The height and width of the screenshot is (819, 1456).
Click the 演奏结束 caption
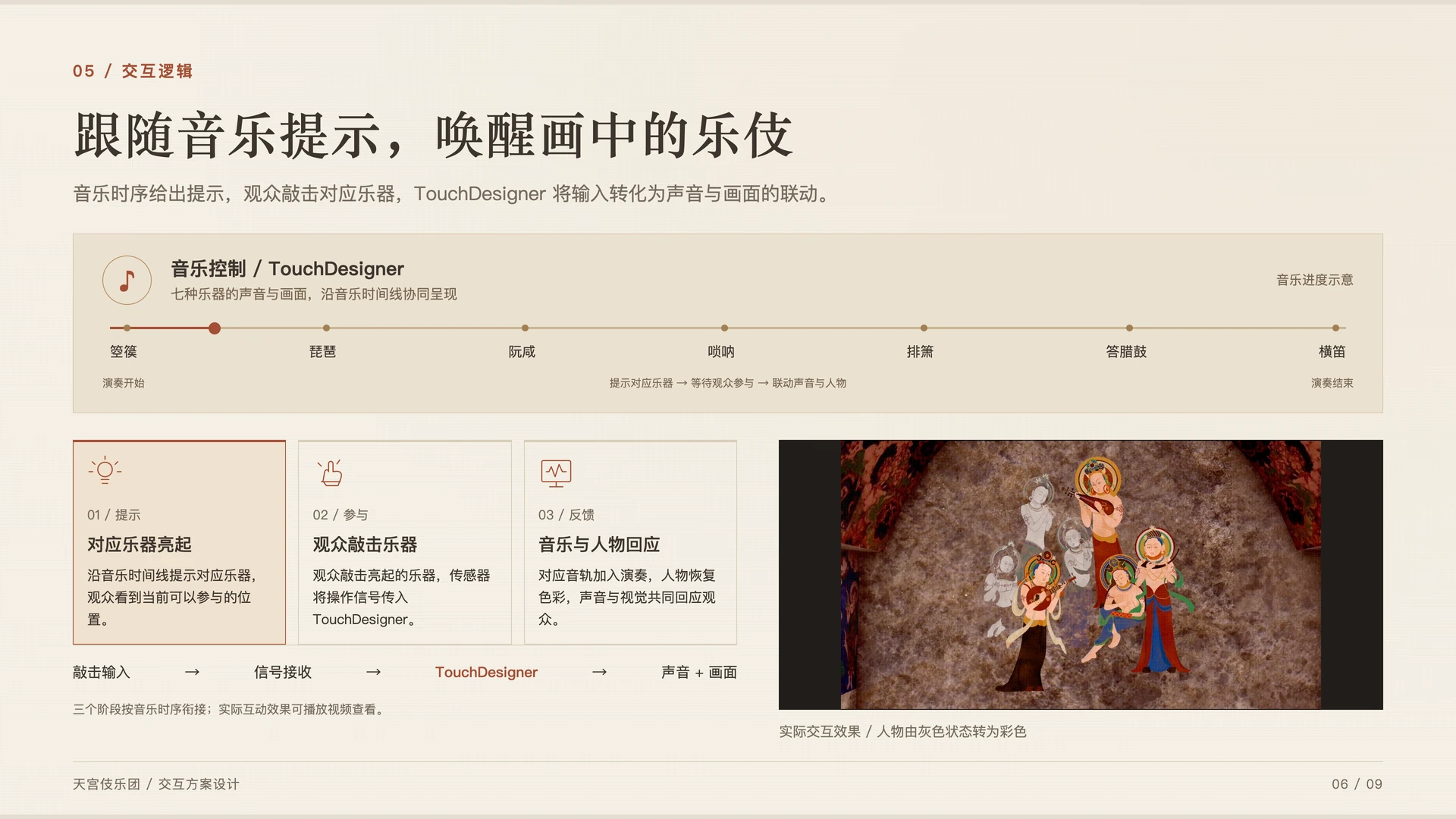point(1332,383)
